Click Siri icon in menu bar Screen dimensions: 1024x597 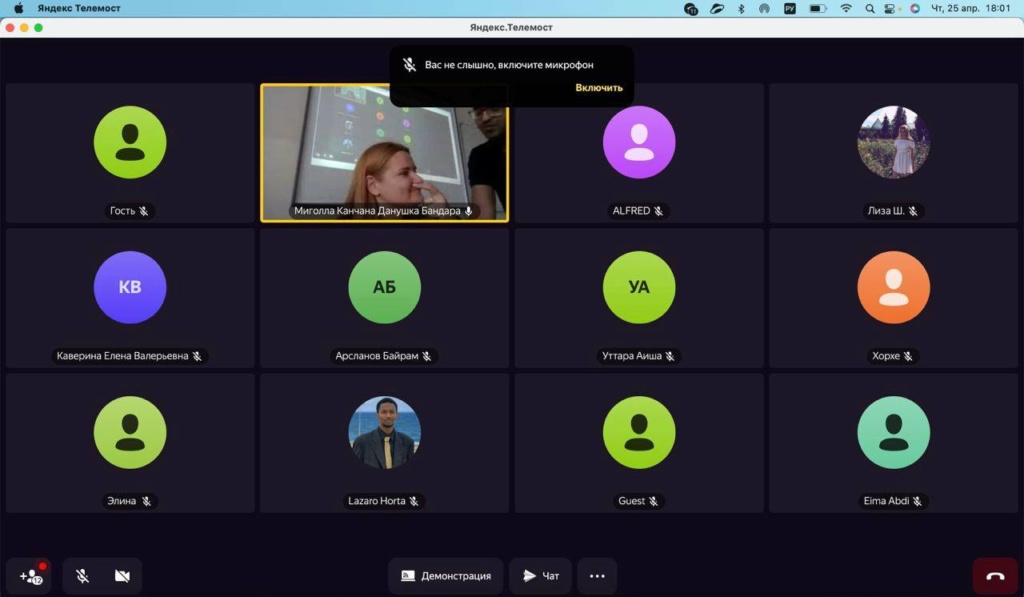(x=914, y=8)
